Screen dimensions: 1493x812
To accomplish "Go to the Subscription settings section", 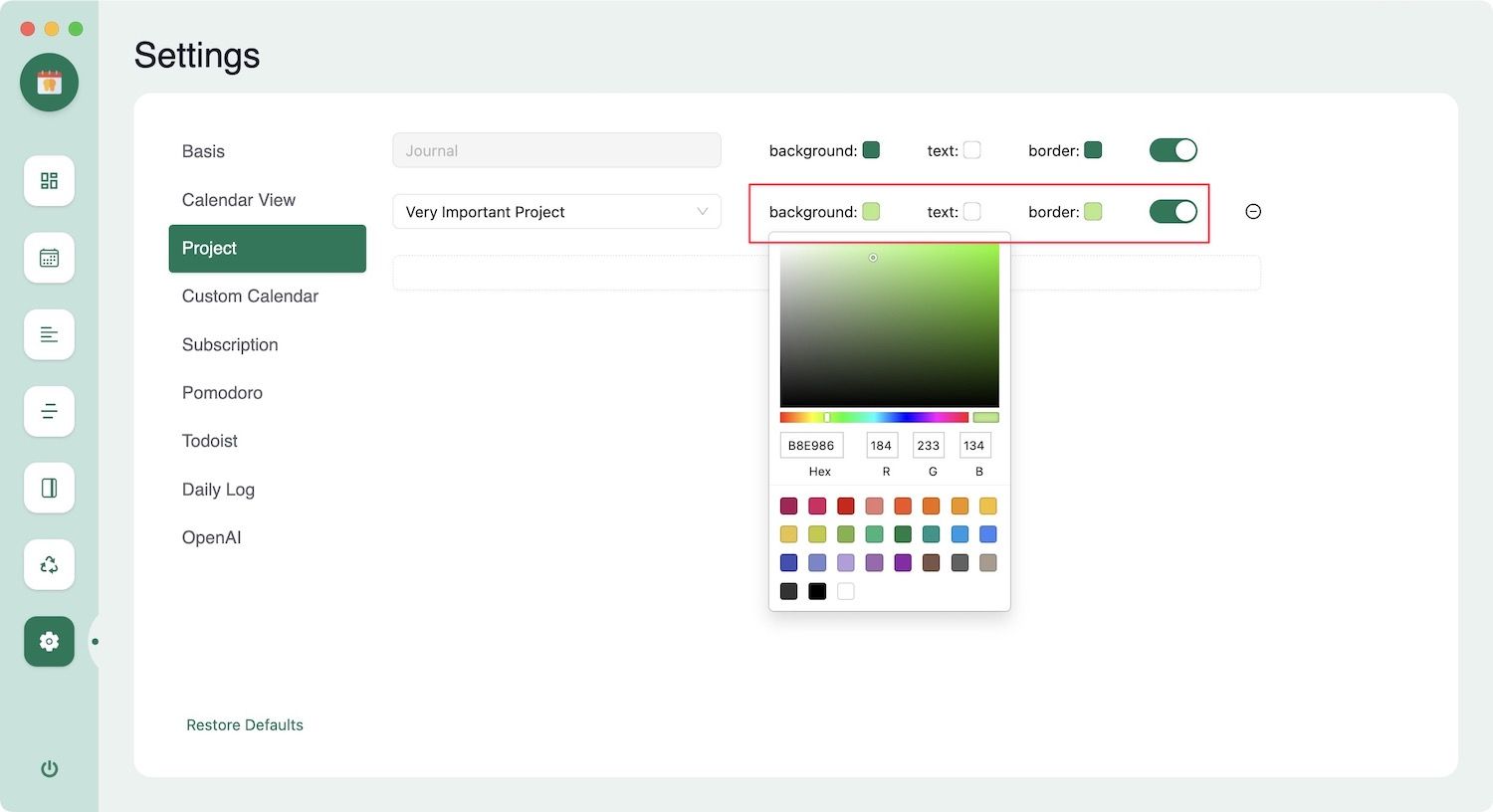I will coord(230,344).
